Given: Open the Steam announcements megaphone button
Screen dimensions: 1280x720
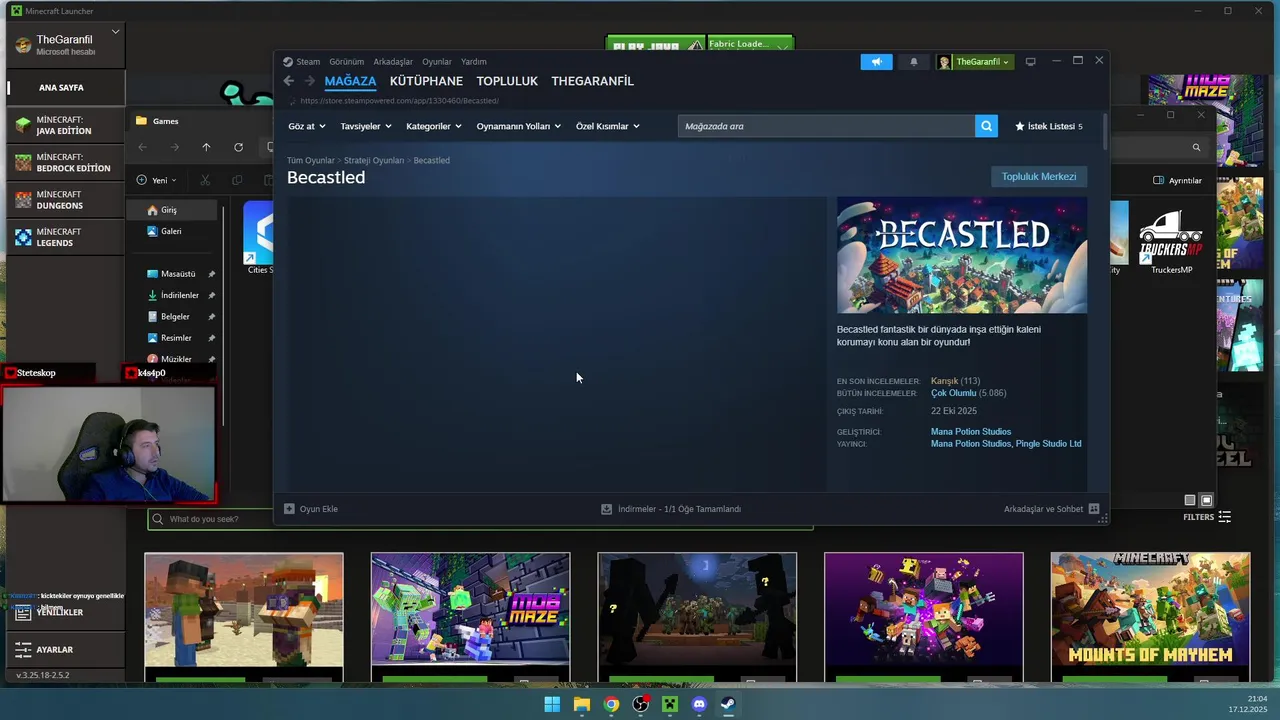Looking at the screenshot, I should (876, 62).
